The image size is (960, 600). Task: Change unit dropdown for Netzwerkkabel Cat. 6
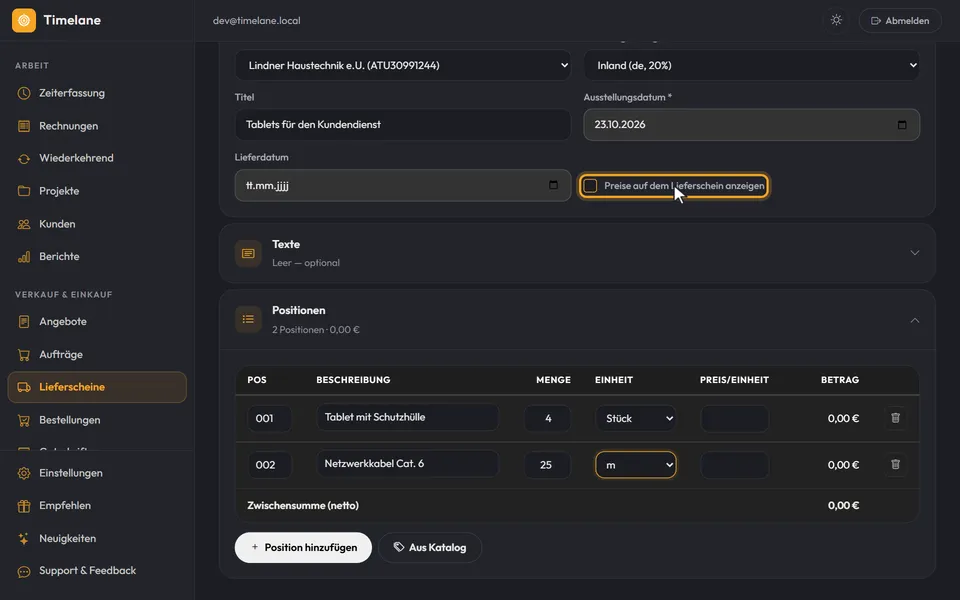click(x=636, y=465)
